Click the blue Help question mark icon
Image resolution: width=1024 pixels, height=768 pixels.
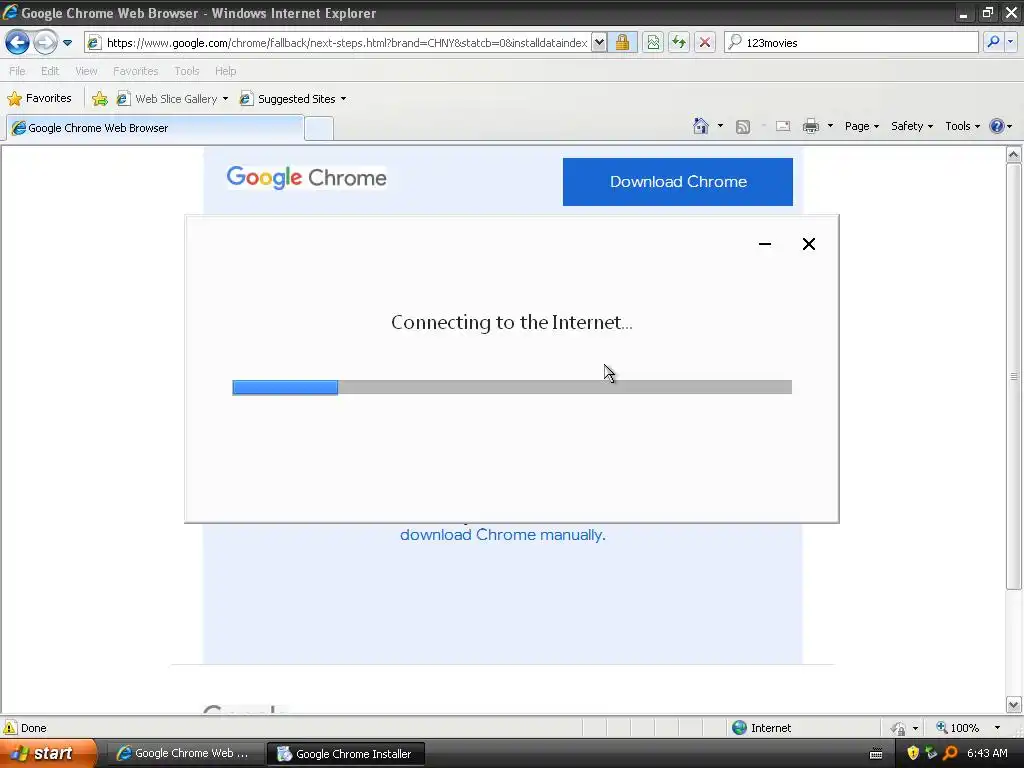pyautogui.click(x=997, y=126)
